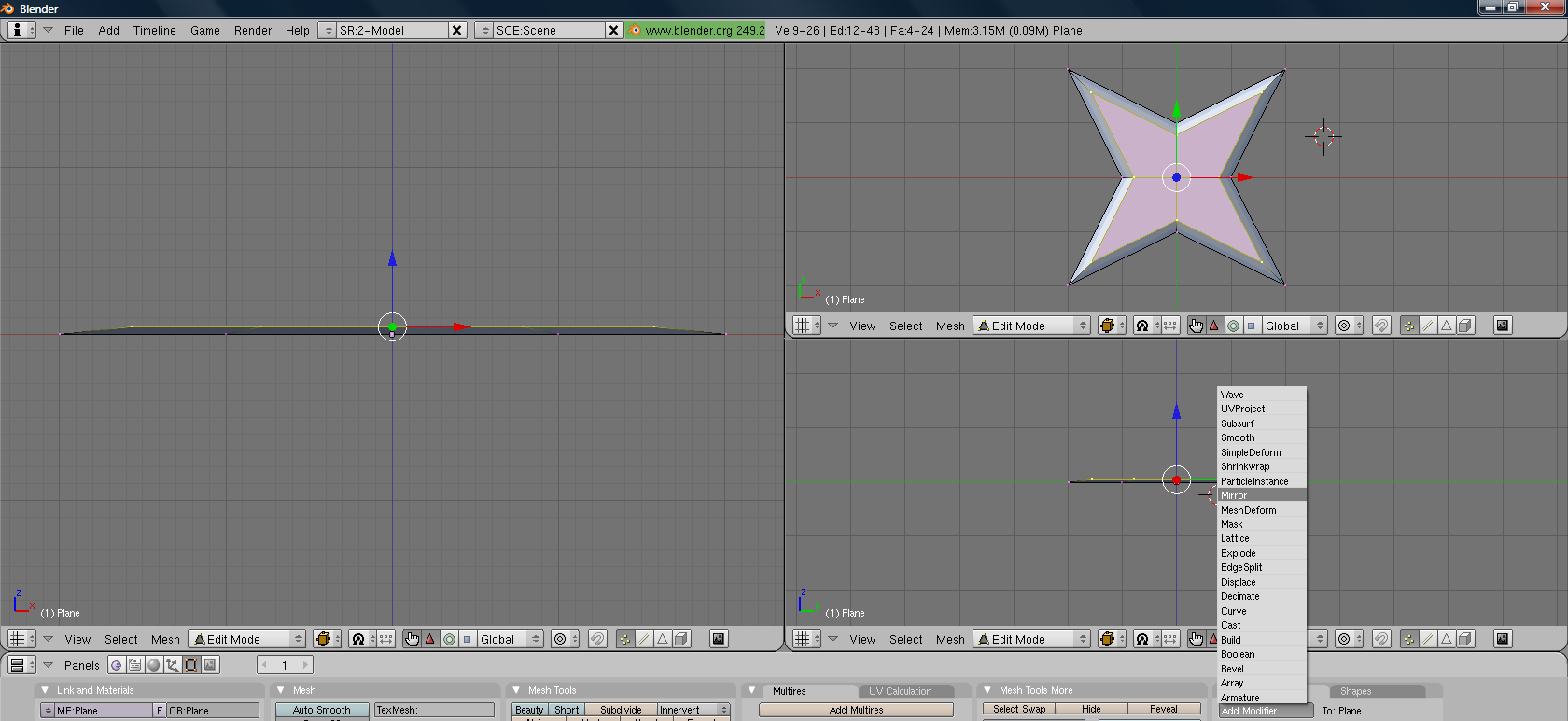Open the Editing context icon in the Panels row
1568x721 pixels.
tap(191, 665)
